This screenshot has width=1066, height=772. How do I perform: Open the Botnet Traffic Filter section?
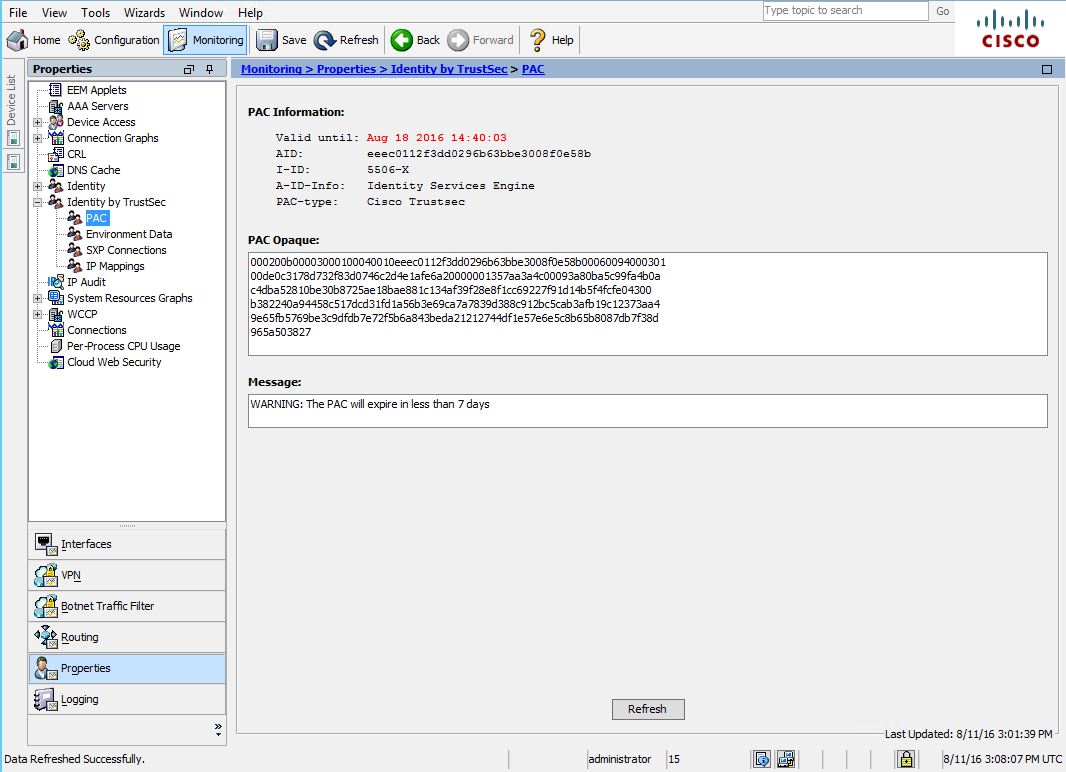coord(127,606)
